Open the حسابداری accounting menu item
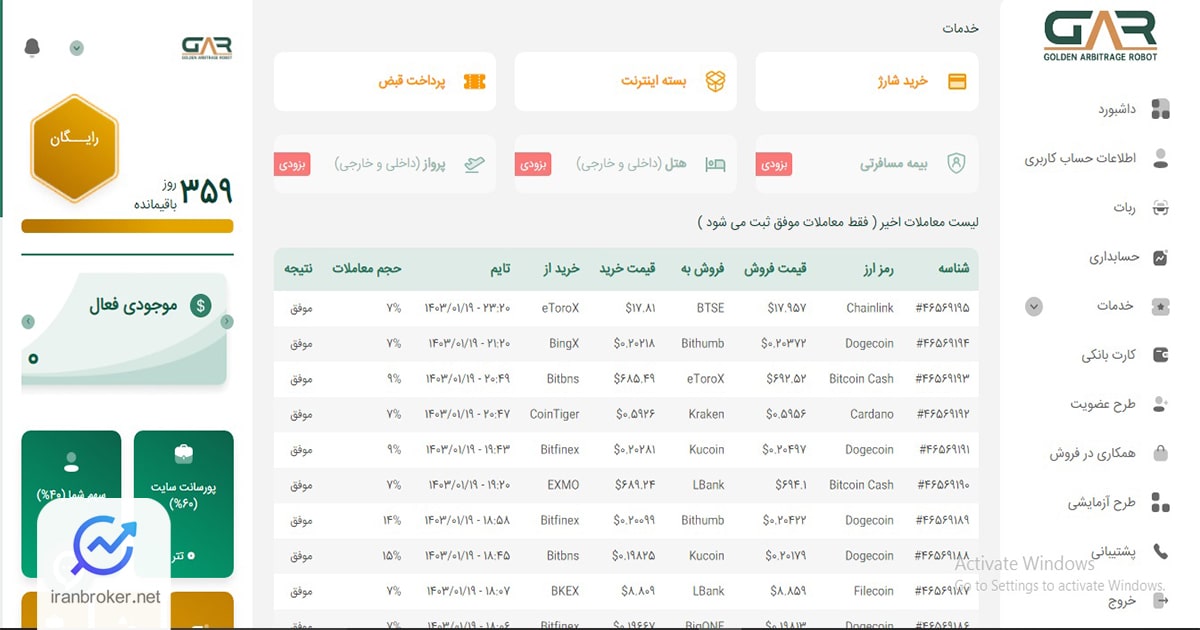Image resolution: width=1200 pixels, height=630 pixels. (x=1114, y=257)
